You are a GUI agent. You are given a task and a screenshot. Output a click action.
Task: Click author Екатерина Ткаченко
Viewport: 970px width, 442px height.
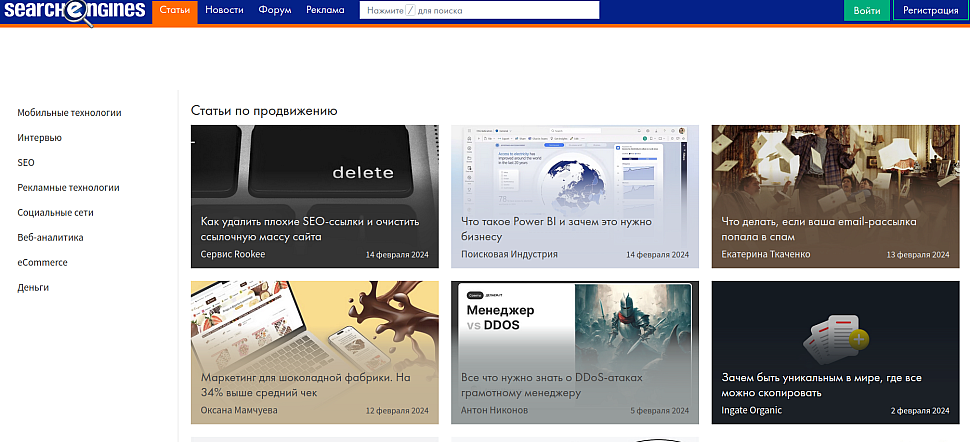pos(766,254)
